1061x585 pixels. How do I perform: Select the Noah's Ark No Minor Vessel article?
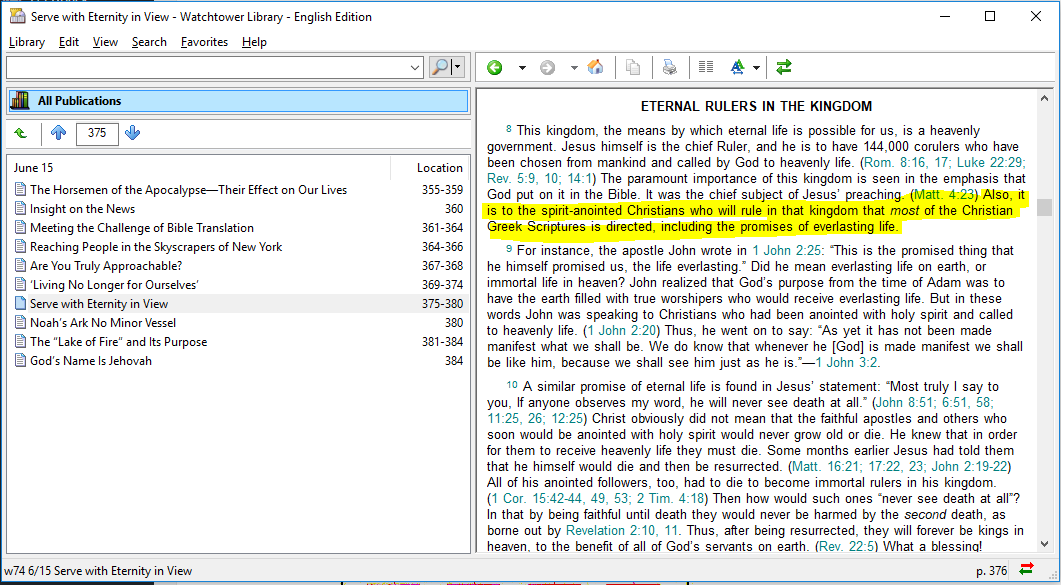103,323
